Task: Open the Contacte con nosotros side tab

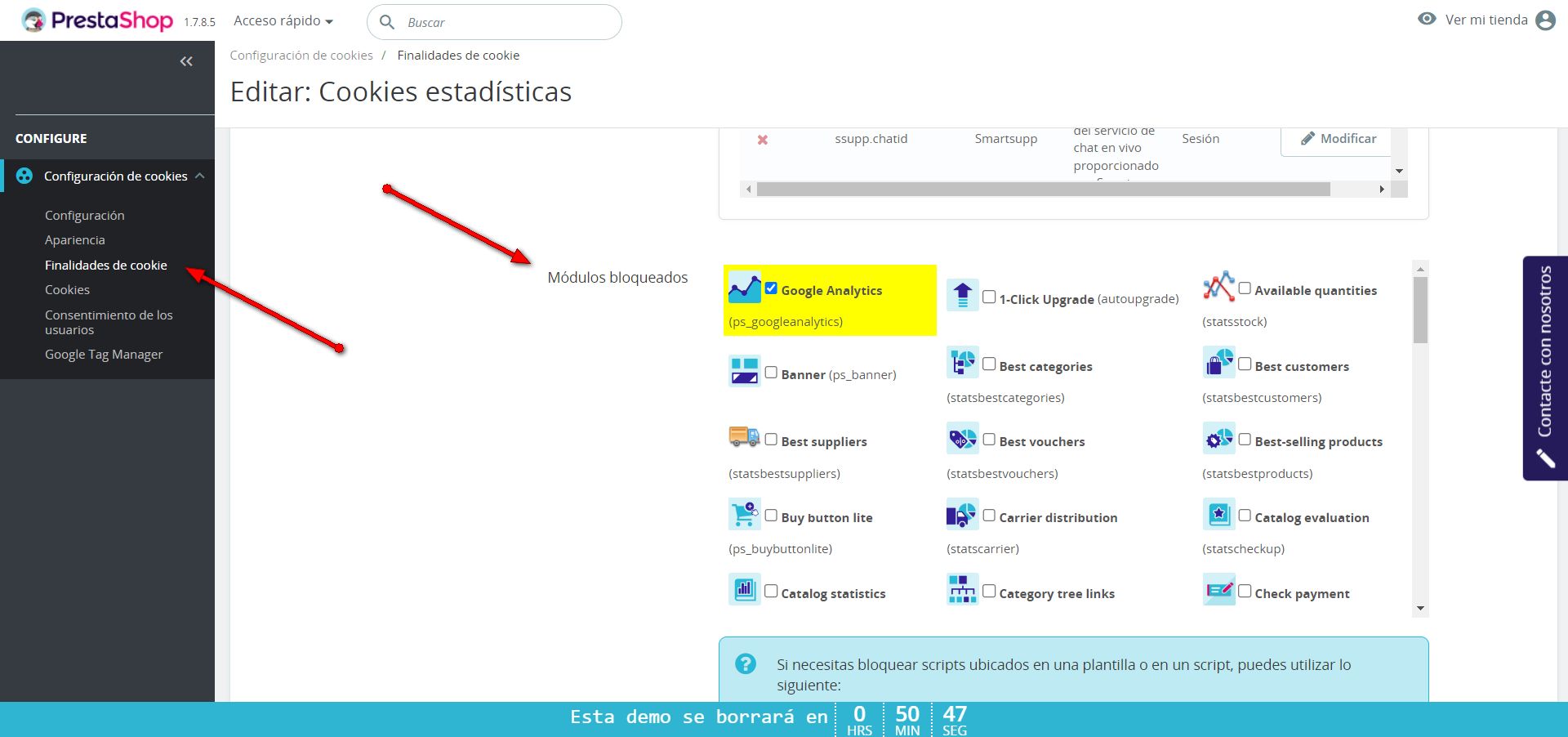Action: tap(1545, 368)
